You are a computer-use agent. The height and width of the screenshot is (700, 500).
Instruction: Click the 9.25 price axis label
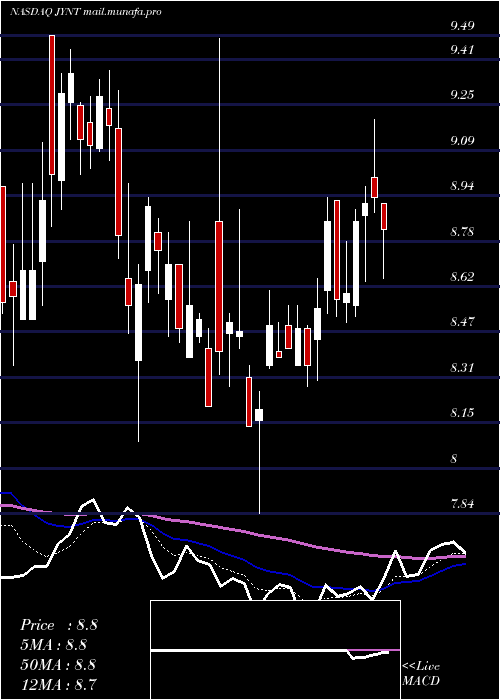click(x=462, y=95)
